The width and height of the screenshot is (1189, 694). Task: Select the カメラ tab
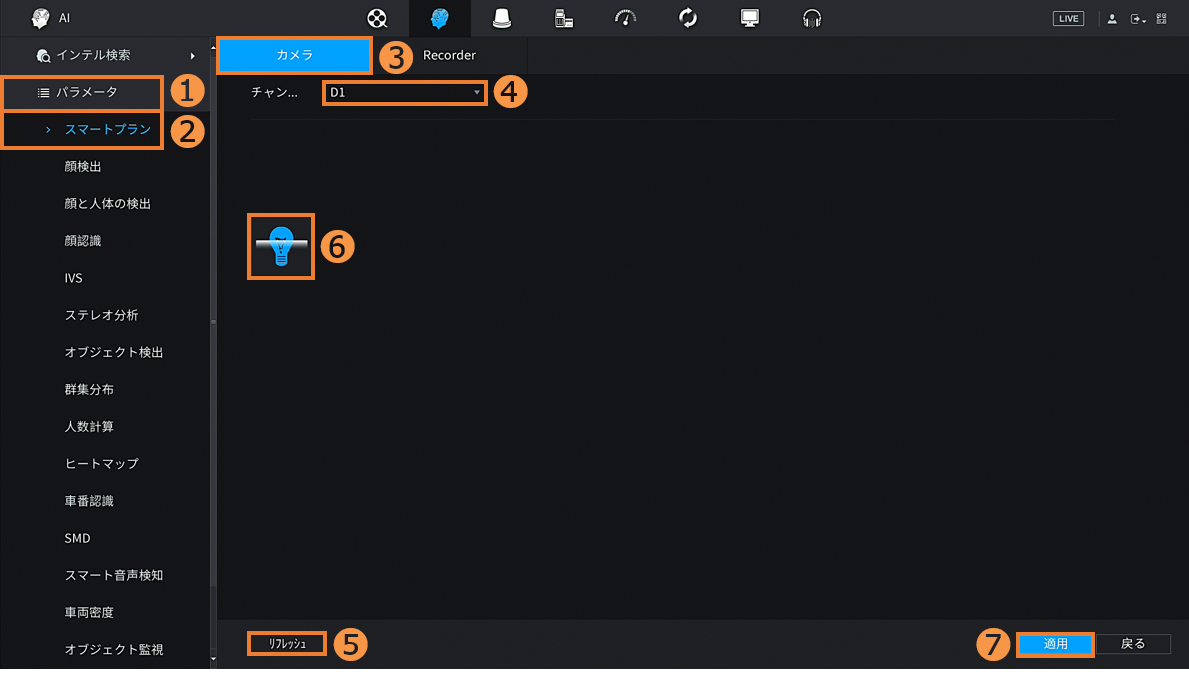coord(294,55)
